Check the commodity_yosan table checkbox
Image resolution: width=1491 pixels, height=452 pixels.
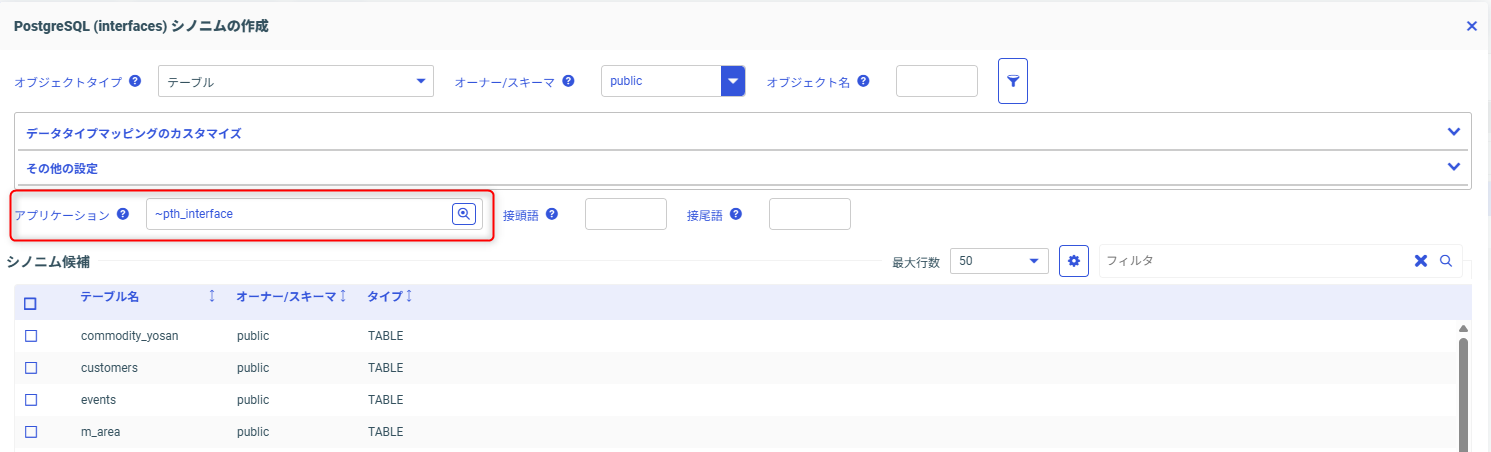31,336
